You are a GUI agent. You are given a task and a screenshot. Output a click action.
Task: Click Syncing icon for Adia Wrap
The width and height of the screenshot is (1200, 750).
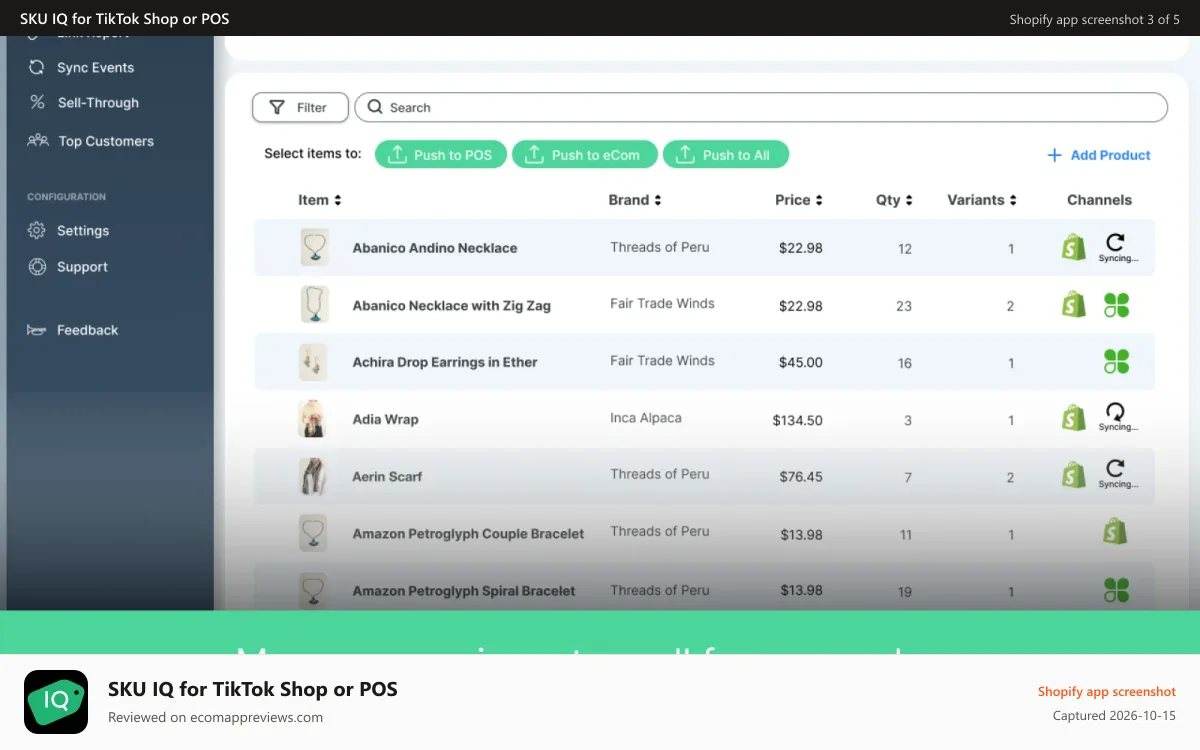tap(1116, 417)
